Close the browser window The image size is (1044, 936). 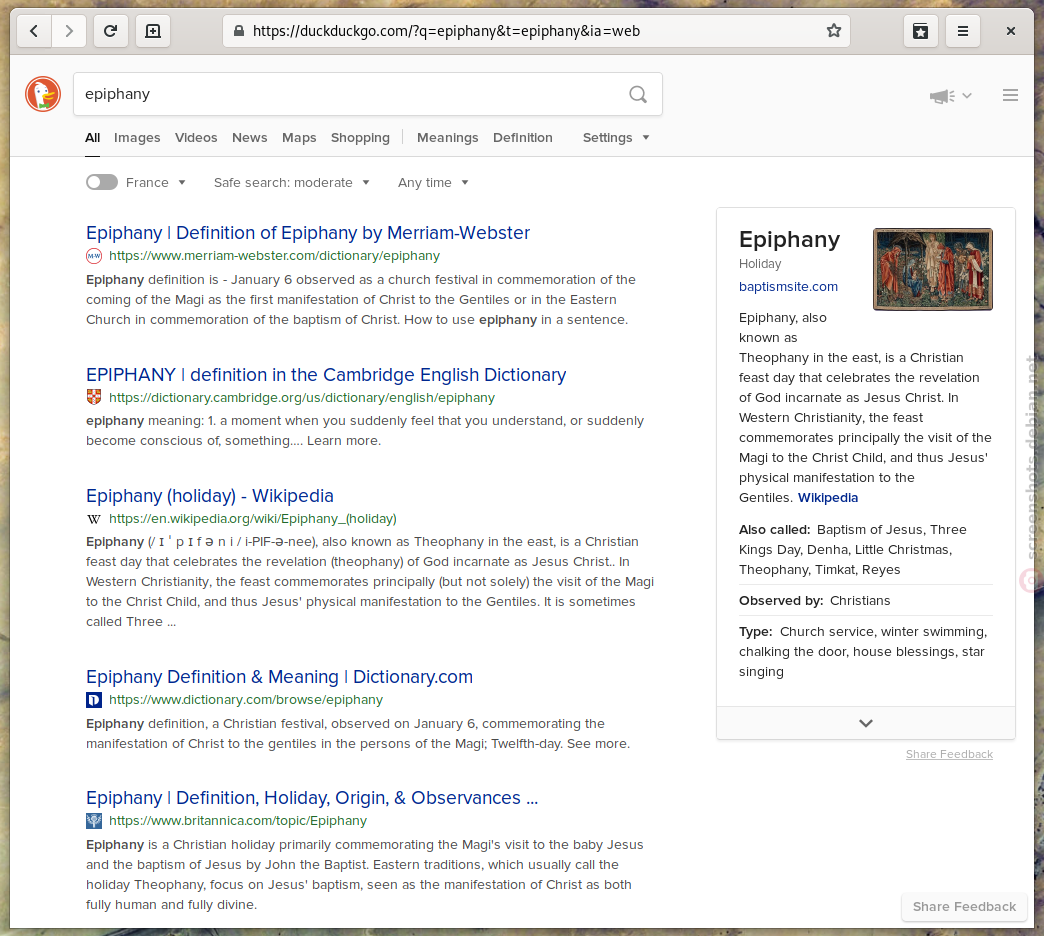(x=1011, y=31)
